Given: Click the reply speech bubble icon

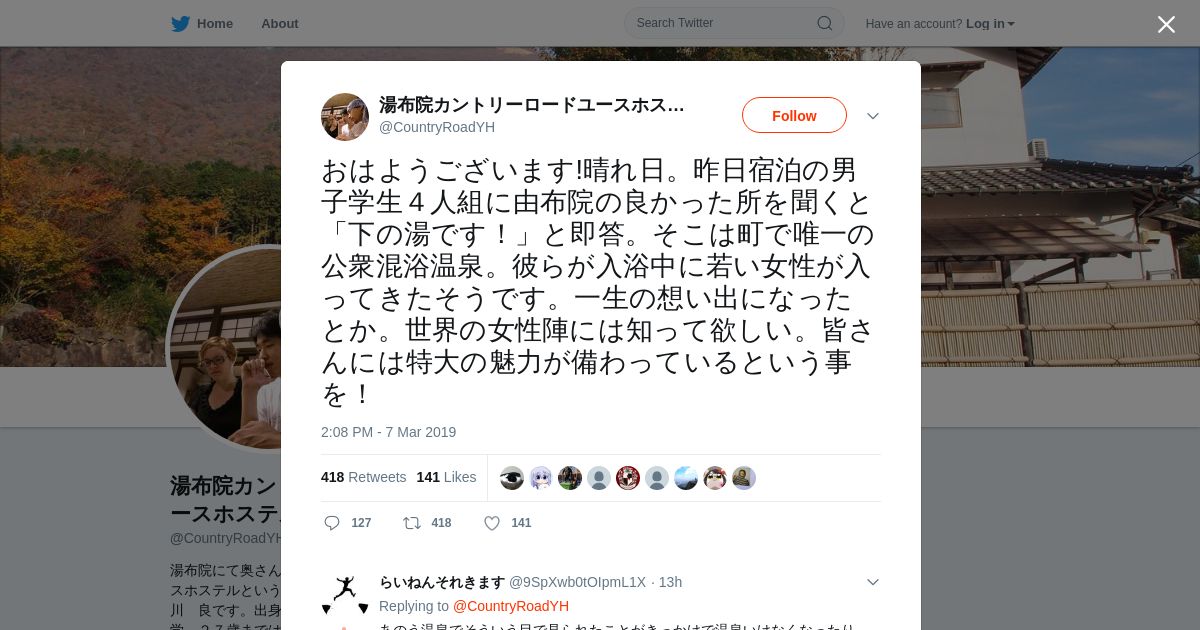Looking at the screenshot, I should [x=332, y=523].
